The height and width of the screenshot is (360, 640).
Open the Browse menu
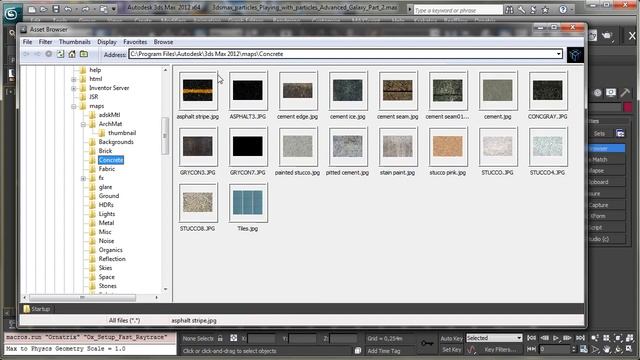click(x=163, y=42)
